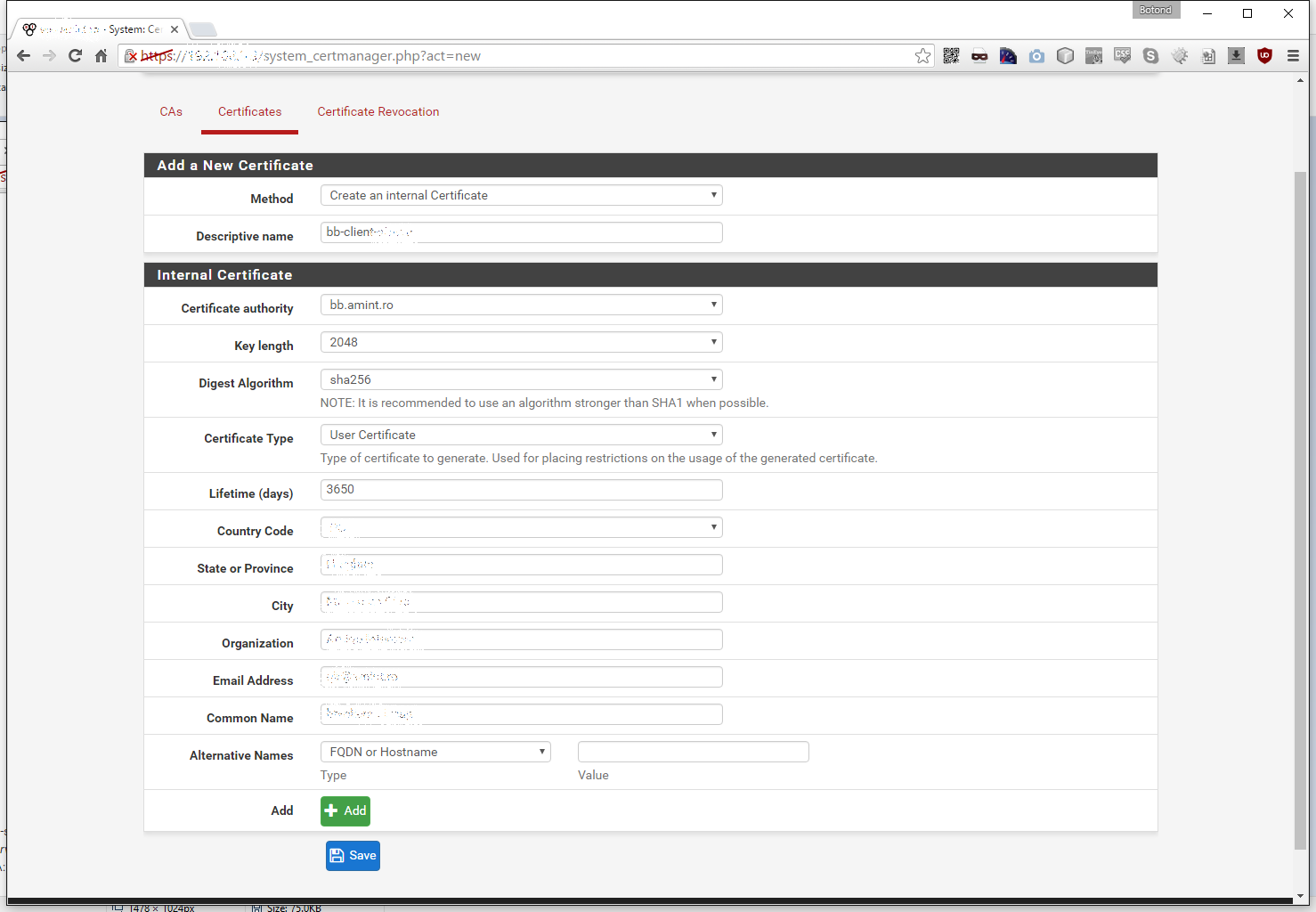Click the Alternative Names Value field
1316x912 pixels.
click(694, 752)
